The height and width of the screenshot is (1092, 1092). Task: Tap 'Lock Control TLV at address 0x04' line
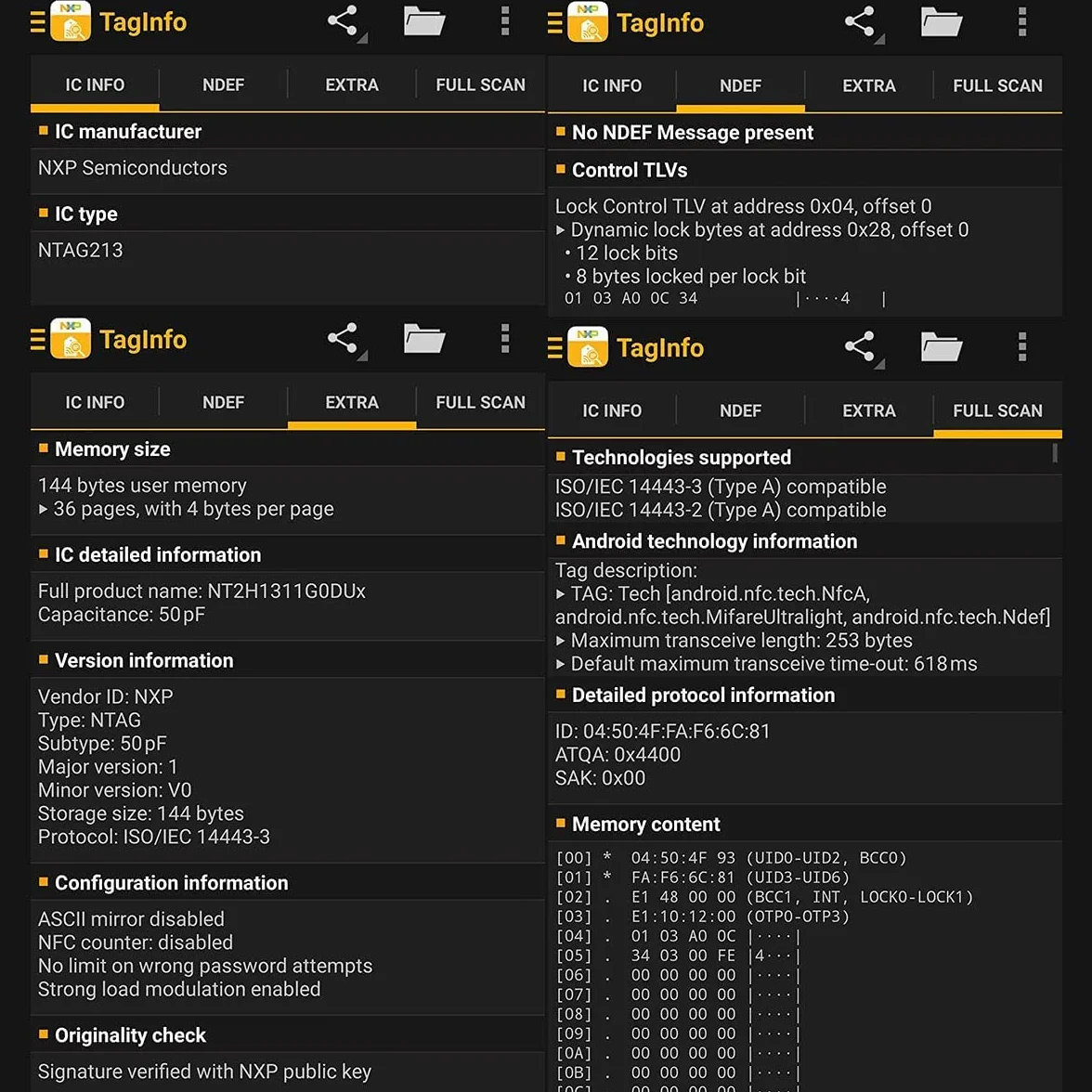[743, 206]
